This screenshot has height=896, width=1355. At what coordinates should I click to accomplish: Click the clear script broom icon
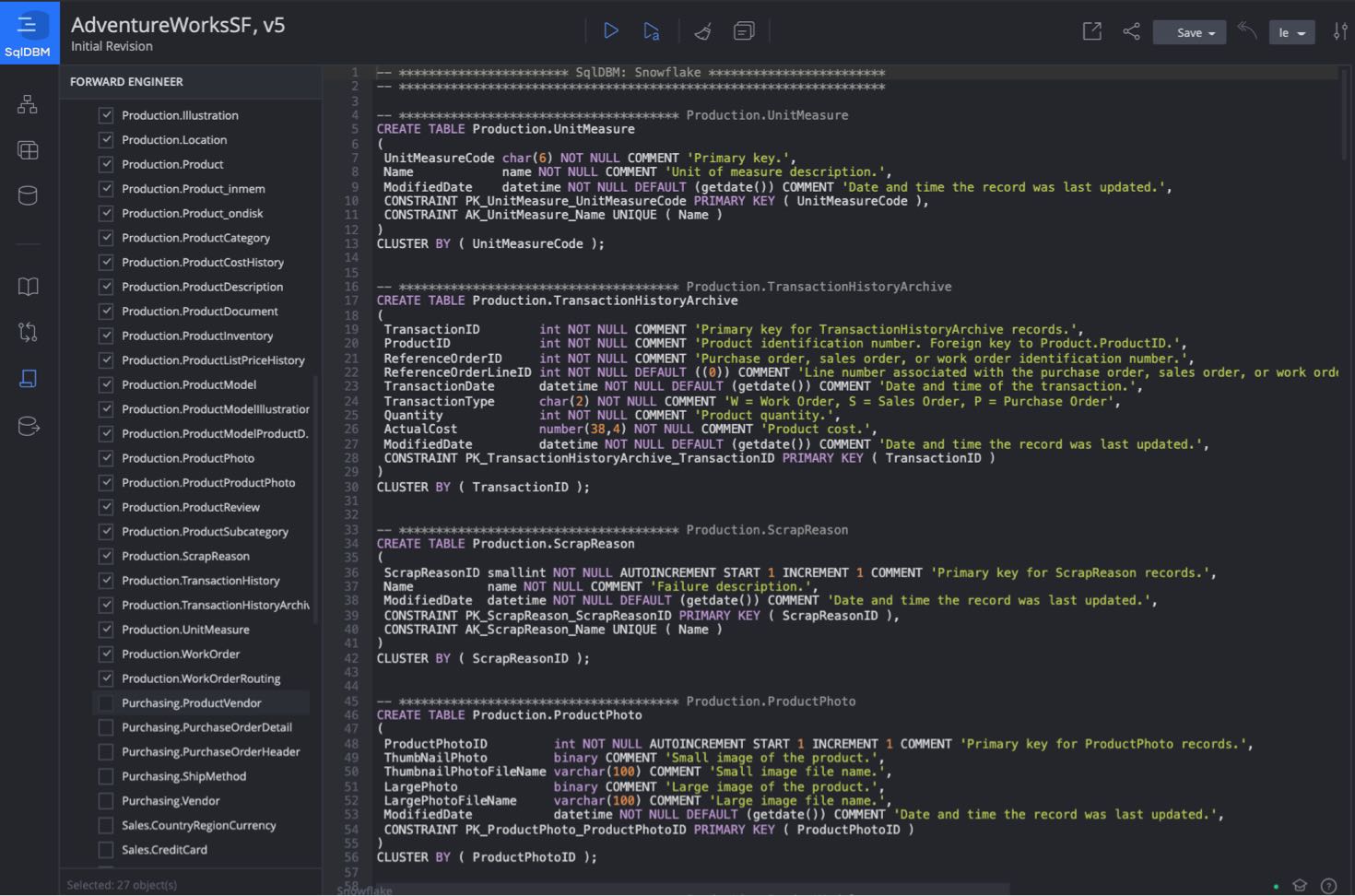703,31
